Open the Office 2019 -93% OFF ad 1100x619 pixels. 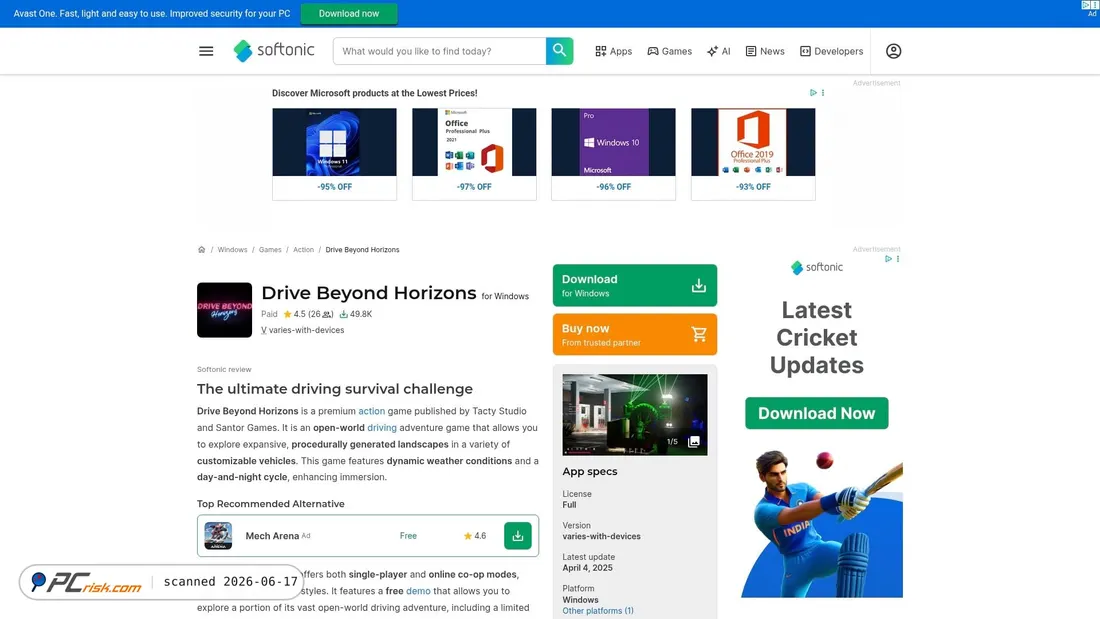753,154
